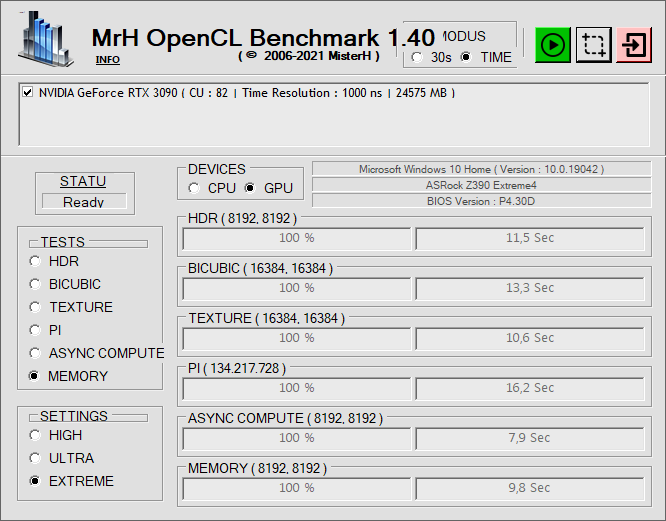Click the 'Microsoft Windows 10 Home' version field

pos(481,169)
